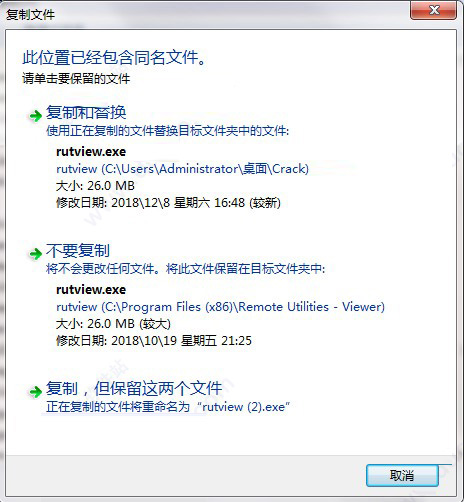Click the 桌面\Crack source path text
The height and width of the screenshot is (502, 464).
point(182,169)
